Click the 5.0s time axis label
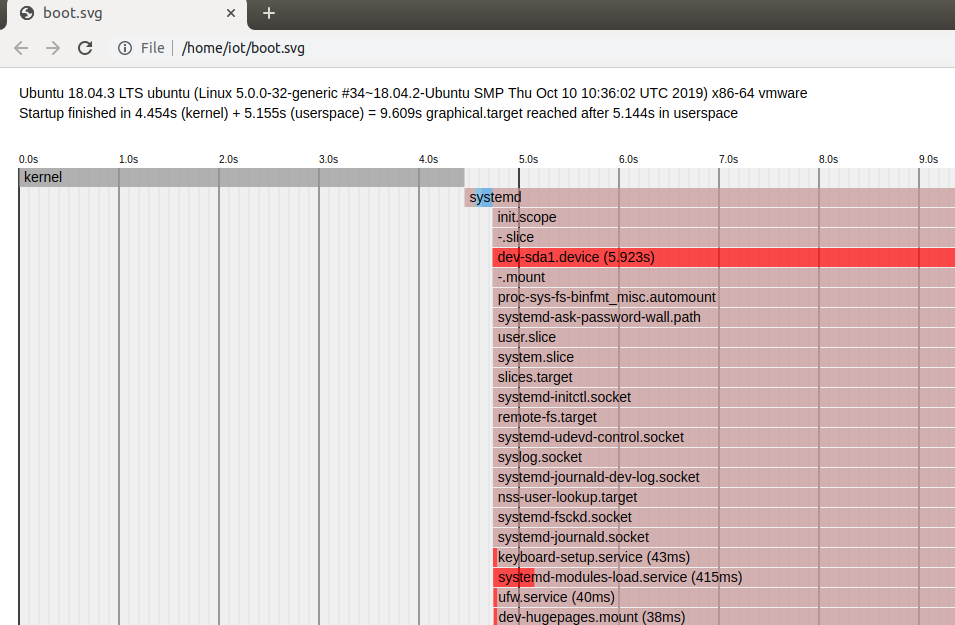955x625 pixels. pos(529,160)
